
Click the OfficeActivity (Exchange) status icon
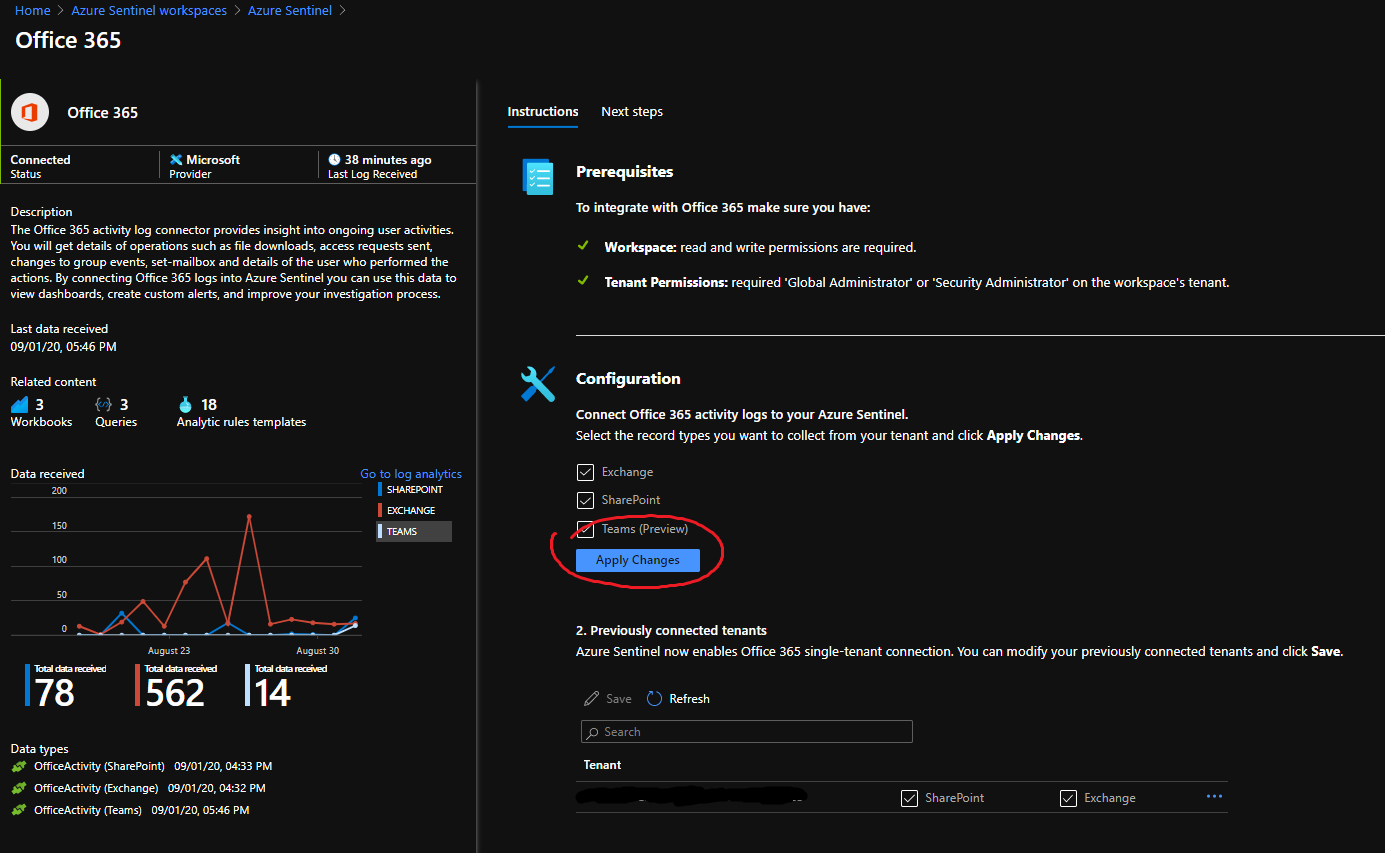18,789
